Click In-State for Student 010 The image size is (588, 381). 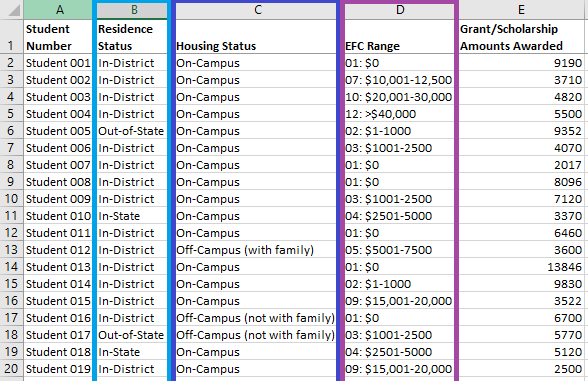[132, 216]
